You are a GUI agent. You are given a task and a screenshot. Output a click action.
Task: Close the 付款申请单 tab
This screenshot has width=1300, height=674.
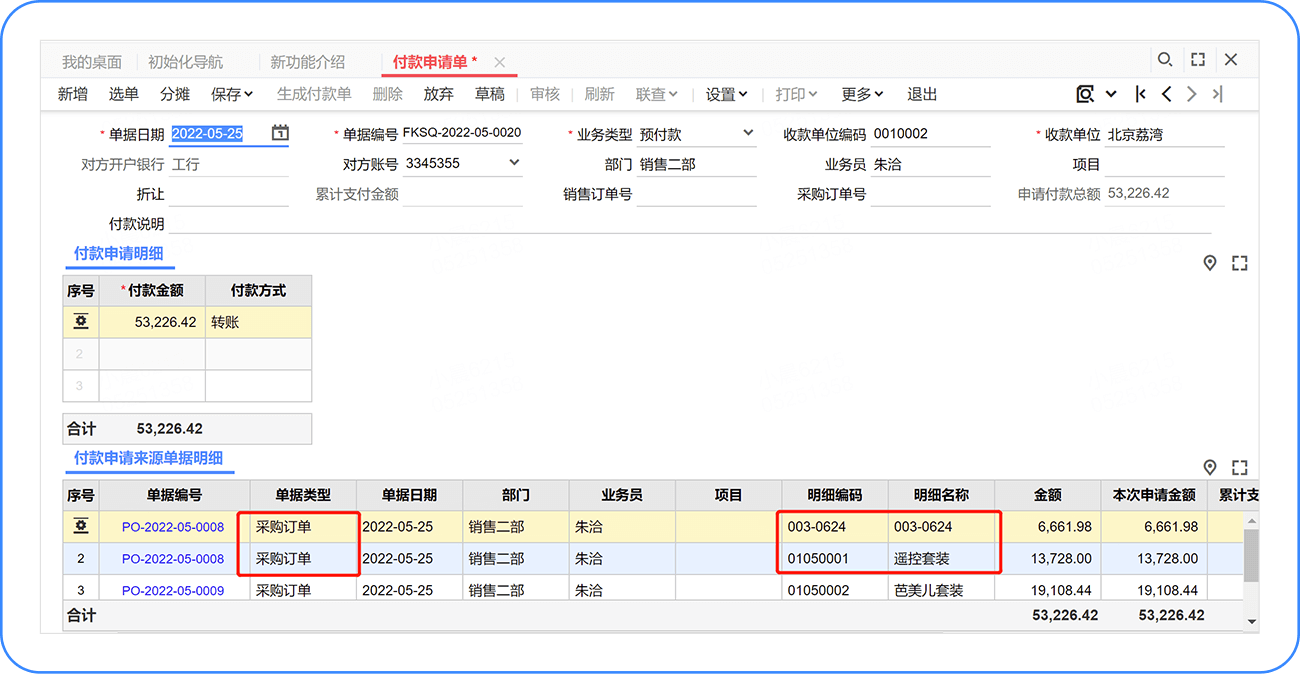point(500,62)
